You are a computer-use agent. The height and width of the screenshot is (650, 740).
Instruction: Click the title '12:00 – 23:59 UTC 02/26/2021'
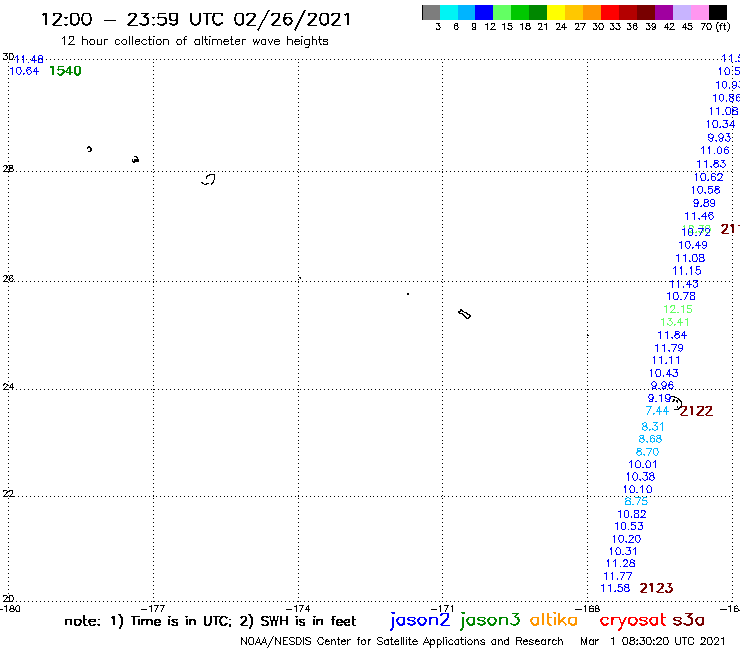[196, 19]
